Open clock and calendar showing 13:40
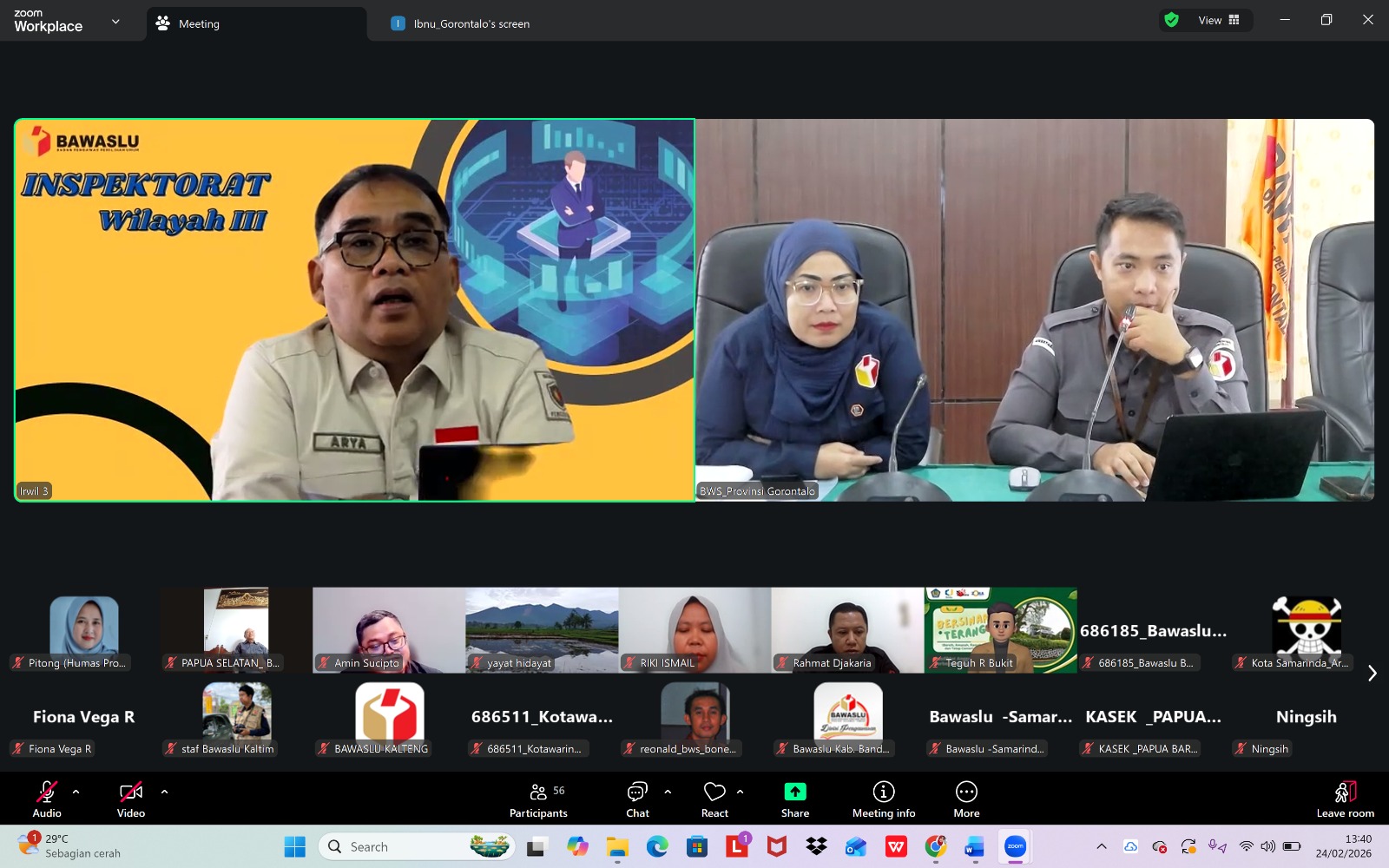The height and width of the screenshot is (868, 1389). [x=1344, y=846]
